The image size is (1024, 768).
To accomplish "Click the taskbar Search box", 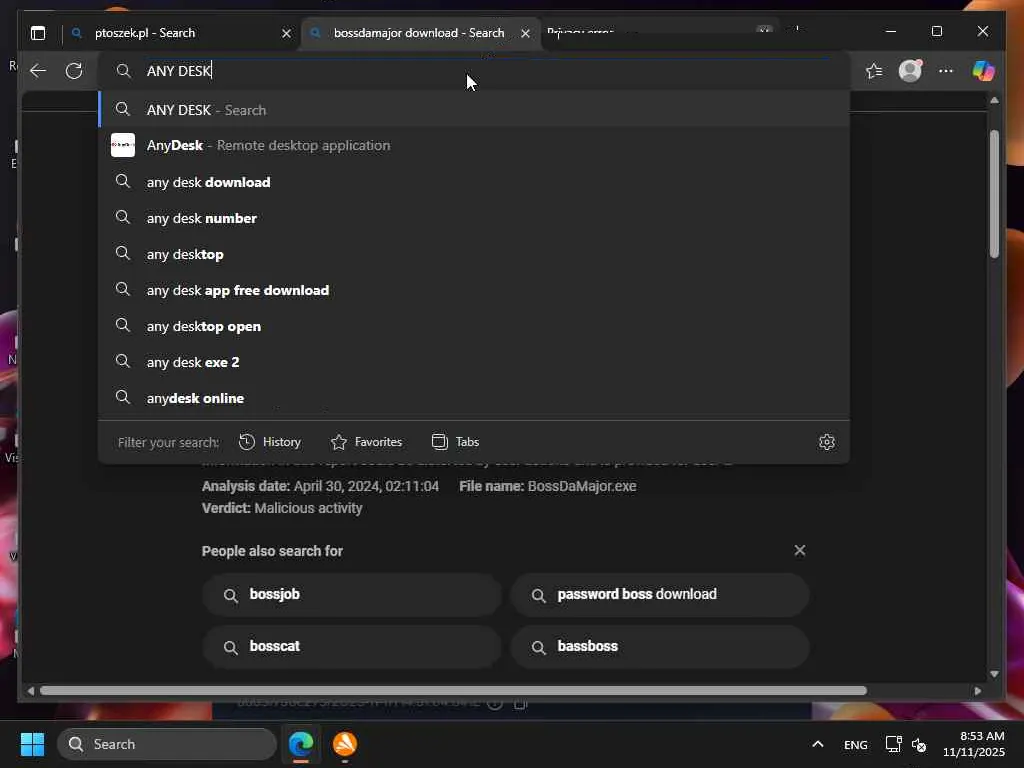I will coord(167,744).
